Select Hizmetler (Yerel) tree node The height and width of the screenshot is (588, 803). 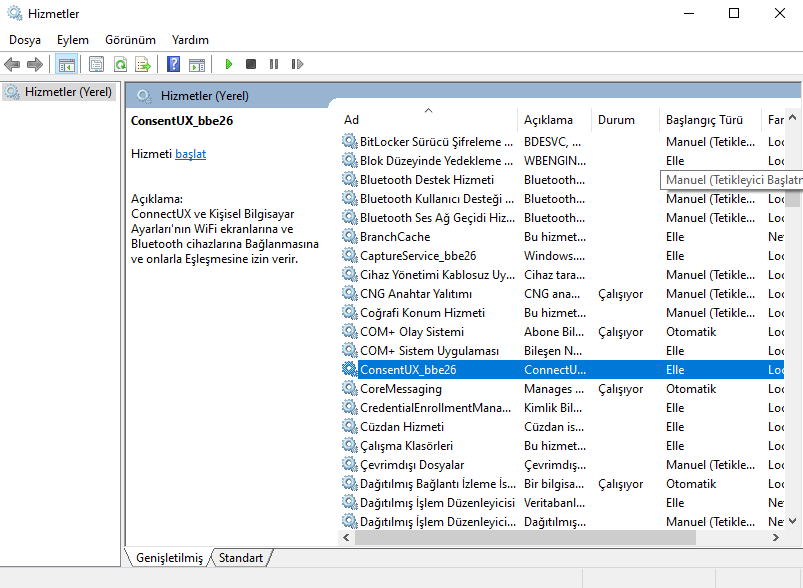point(58,92)
